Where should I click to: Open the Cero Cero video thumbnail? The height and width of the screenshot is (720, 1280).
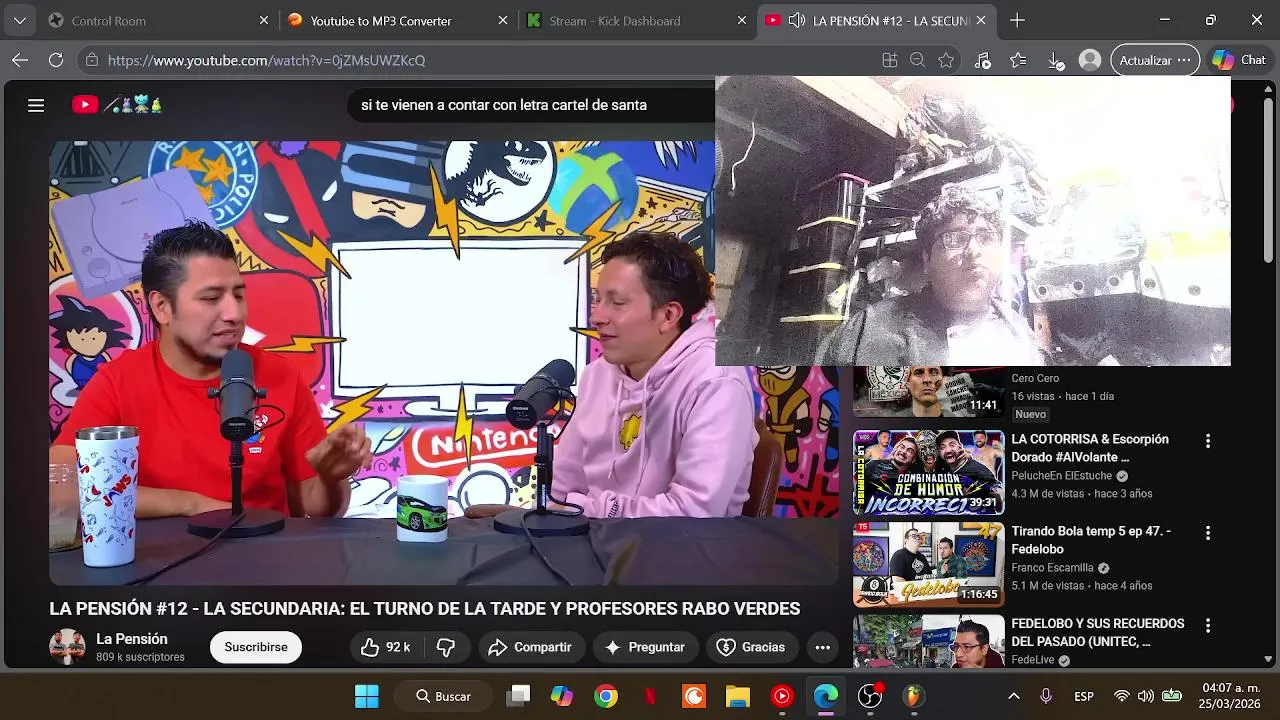[928, 392]
